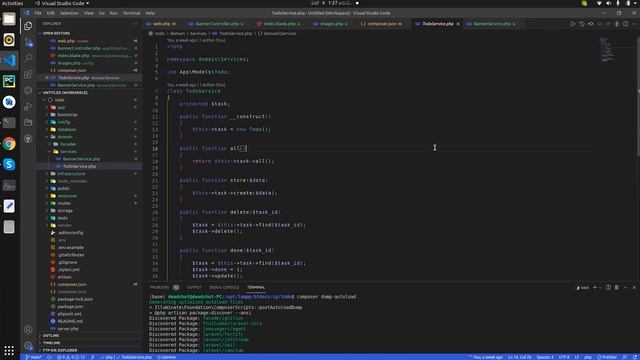The height and width of the screenshot is (360, 640).
Task: Open the Activities overview in the top bar
Action: tap(13, 3)
